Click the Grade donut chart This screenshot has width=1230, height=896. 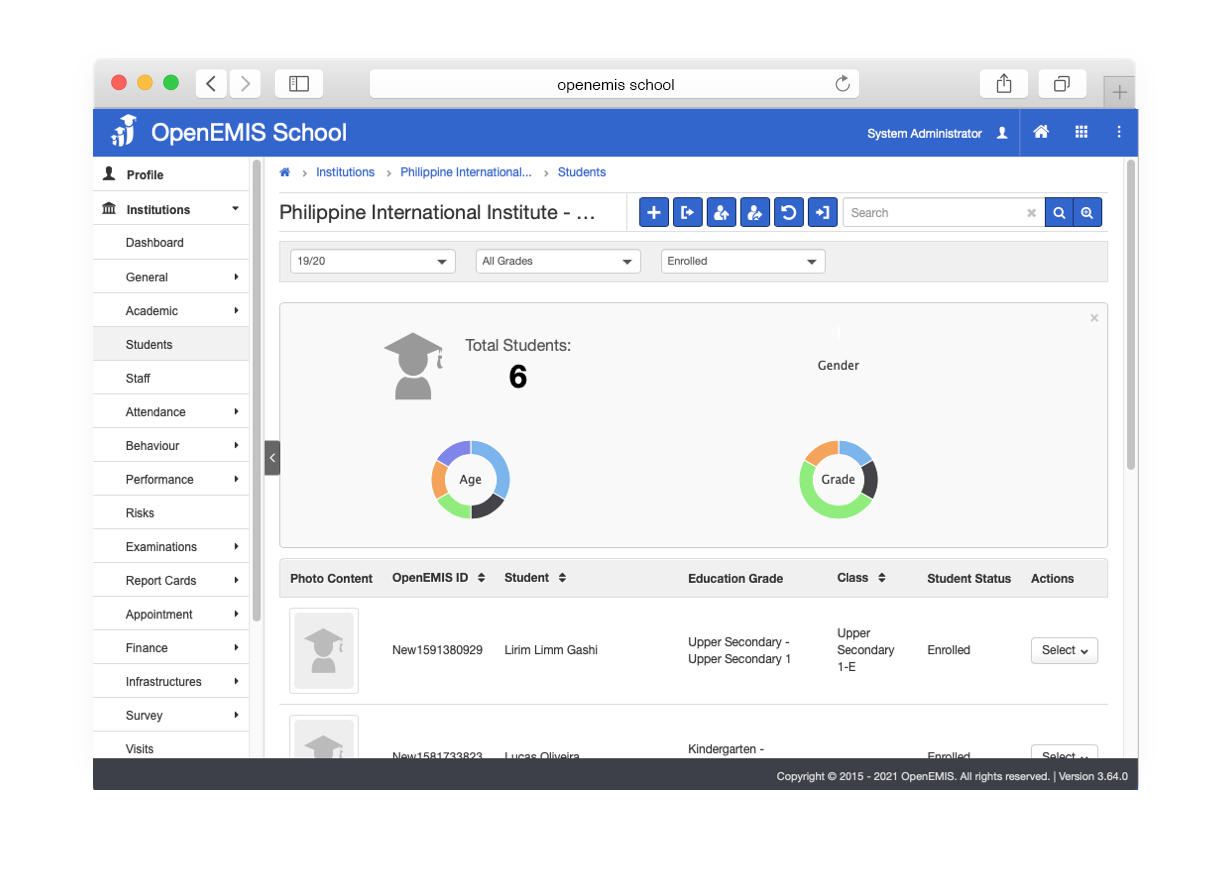coord(838,479)
